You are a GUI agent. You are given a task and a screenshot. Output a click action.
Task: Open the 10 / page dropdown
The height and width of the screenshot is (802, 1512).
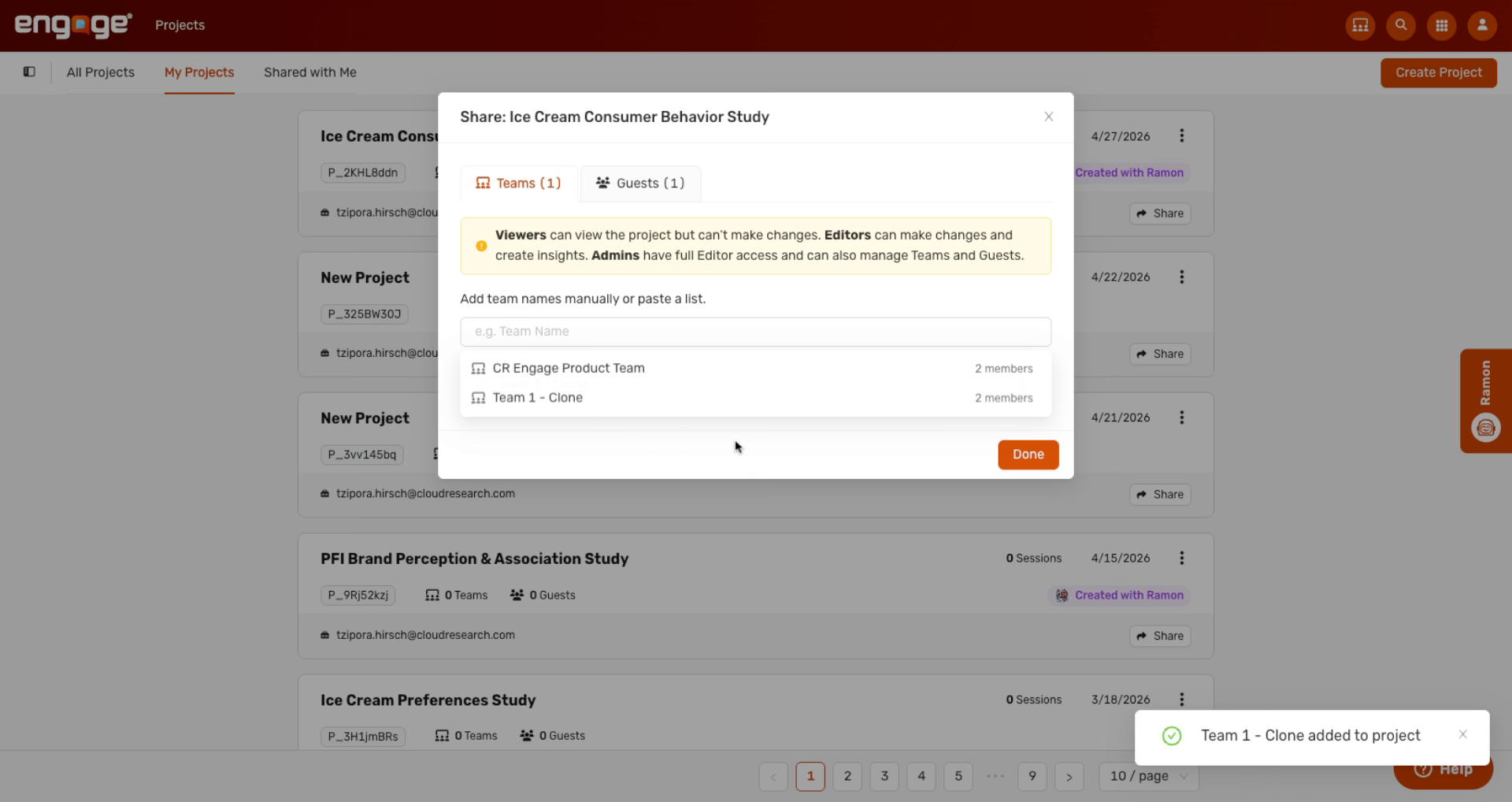click(1149, 776)
